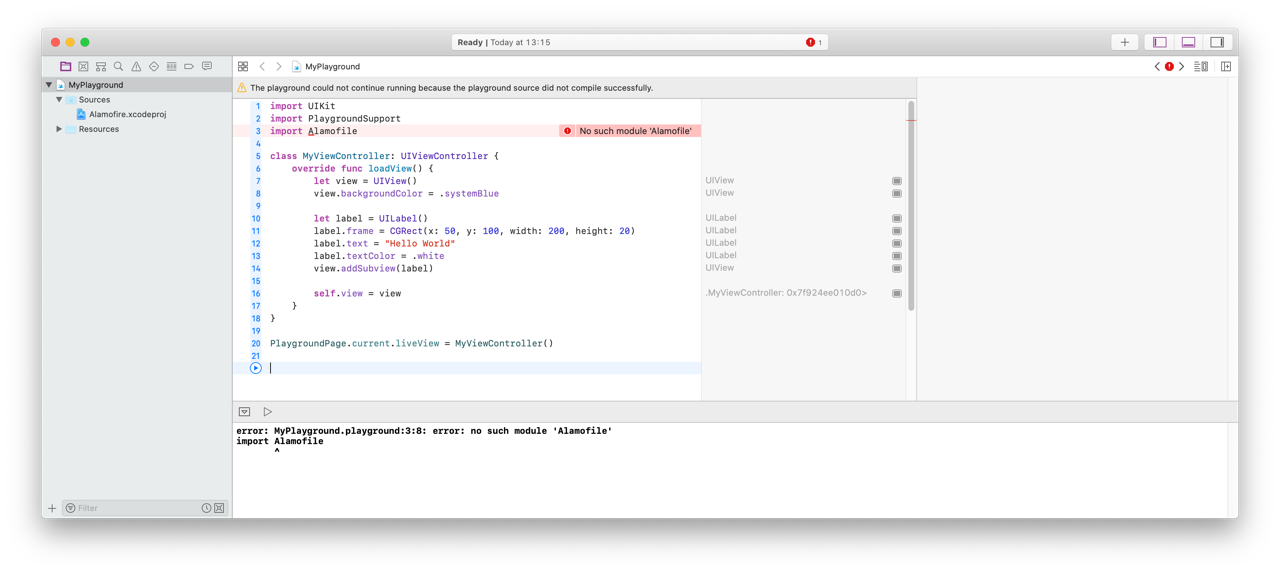Screen dimensions: 1280x573
Task: Select Alamofire.xcodeproj in the navigator
Action: 127,114
